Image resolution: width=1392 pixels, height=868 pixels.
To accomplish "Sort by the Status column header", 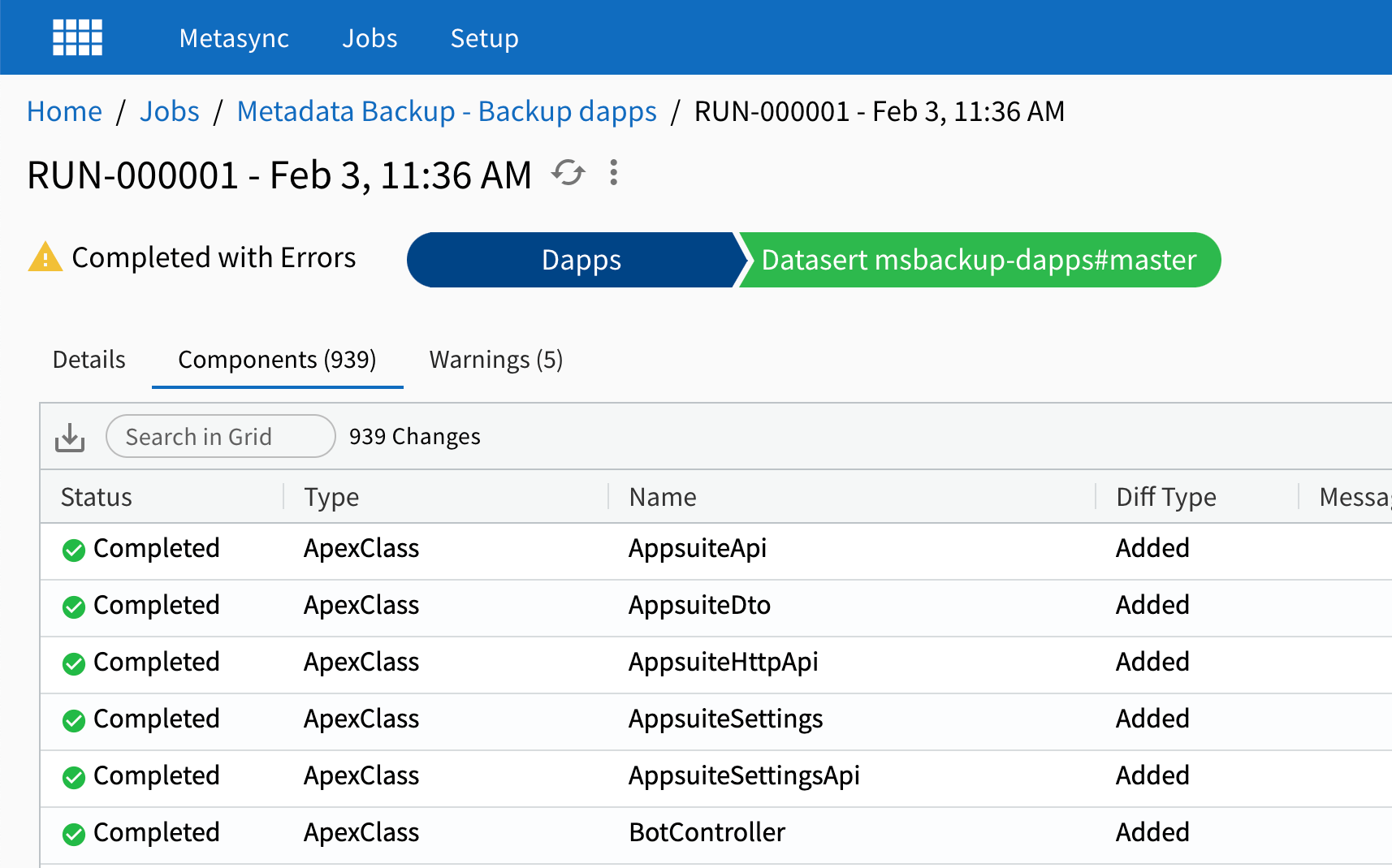I will coord(97,497).
